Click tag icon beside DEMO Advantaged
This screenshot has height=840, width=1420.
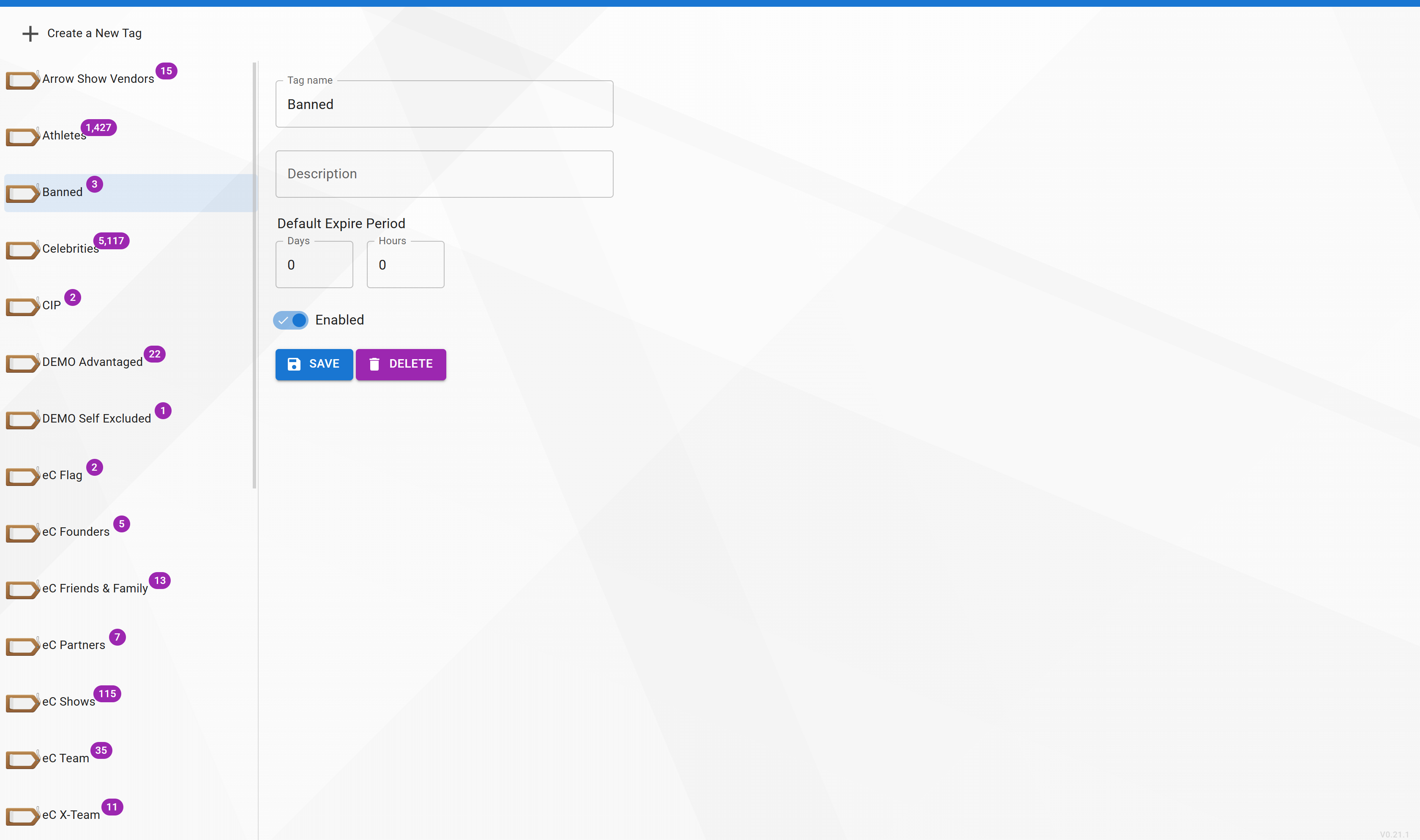pyautogui.click(x=23, y=363)
